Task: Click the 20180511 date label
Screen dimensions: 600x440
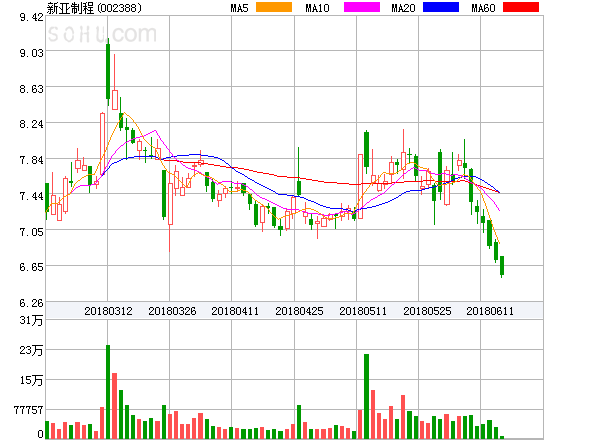Action: [363, 311]
